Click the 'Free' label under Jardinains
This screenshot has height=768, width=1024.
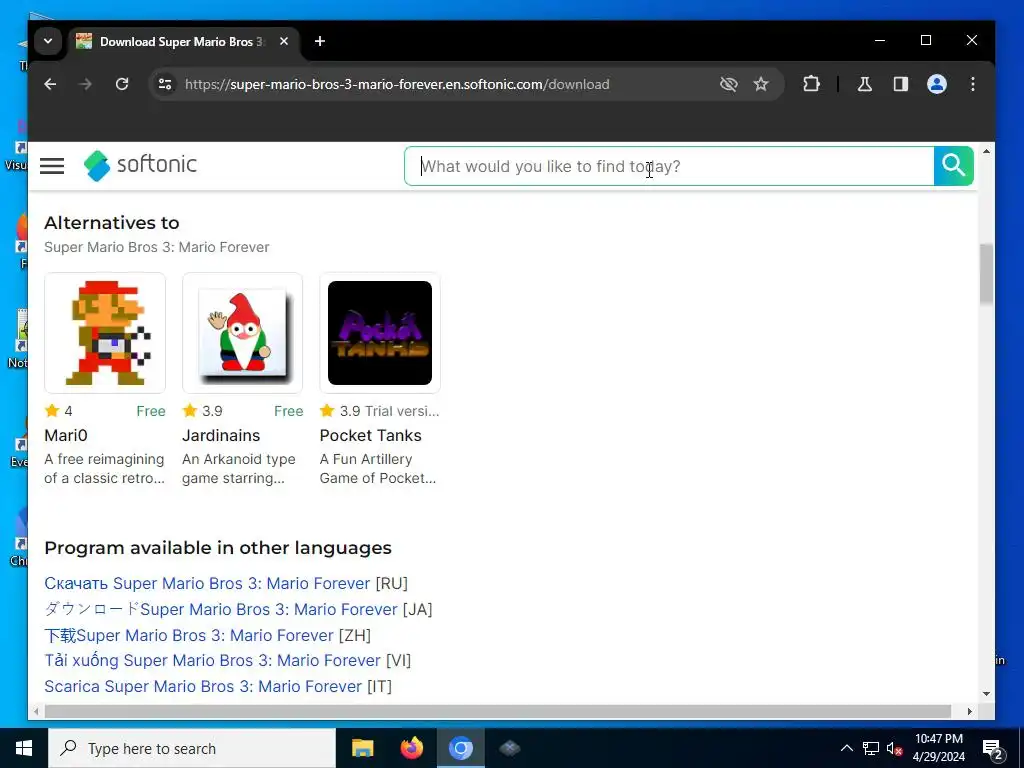[289, 411]
